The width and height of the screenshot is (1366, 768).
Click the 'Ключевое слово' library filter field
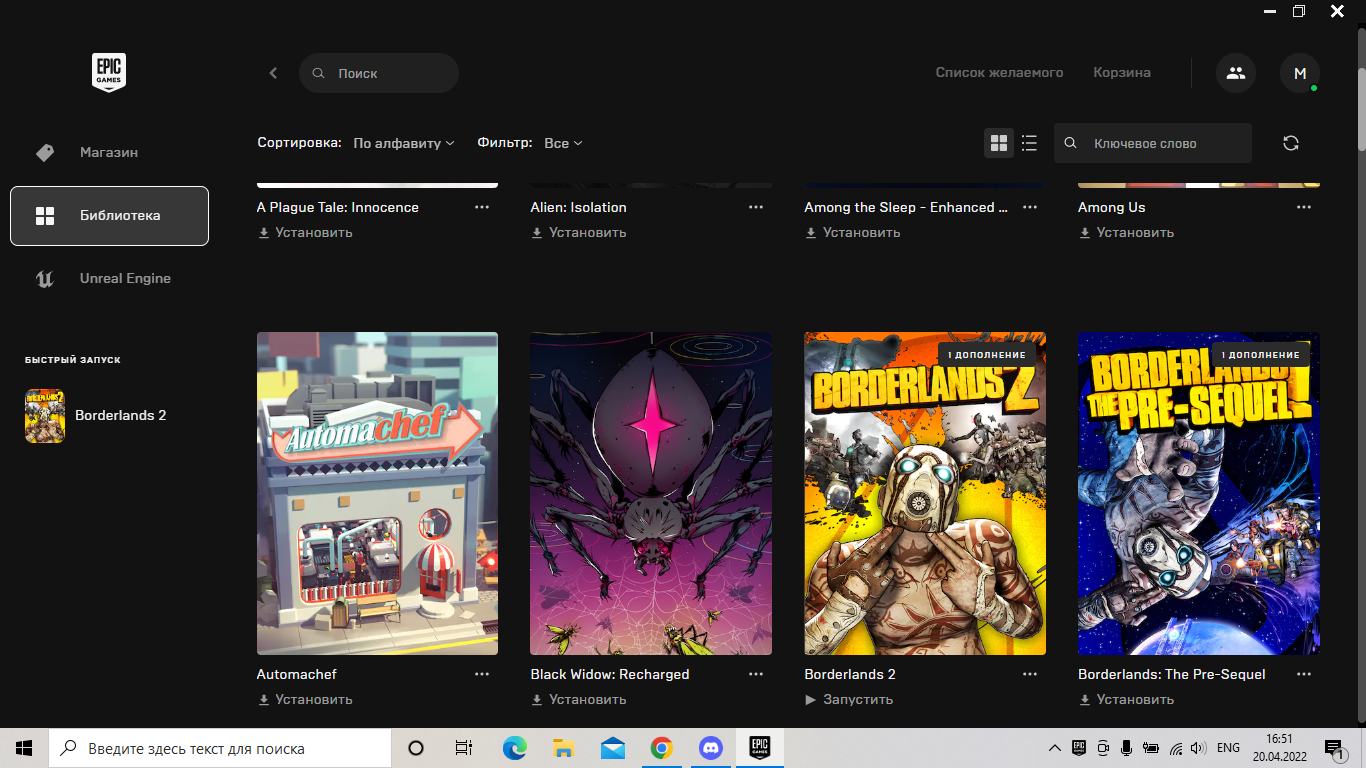[1153, 143]
